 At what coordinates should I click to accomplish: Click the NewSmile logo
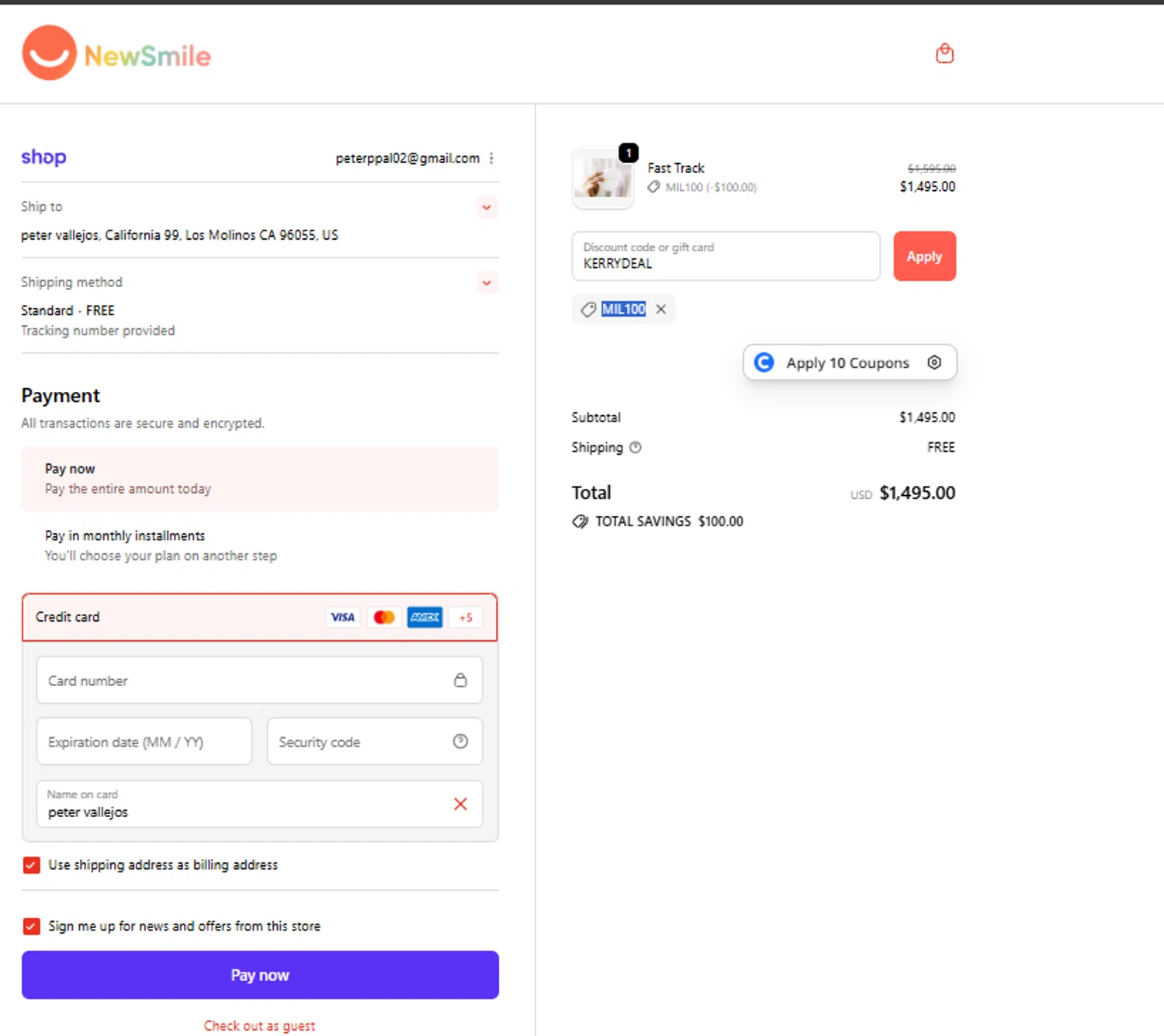pos(116,53)
